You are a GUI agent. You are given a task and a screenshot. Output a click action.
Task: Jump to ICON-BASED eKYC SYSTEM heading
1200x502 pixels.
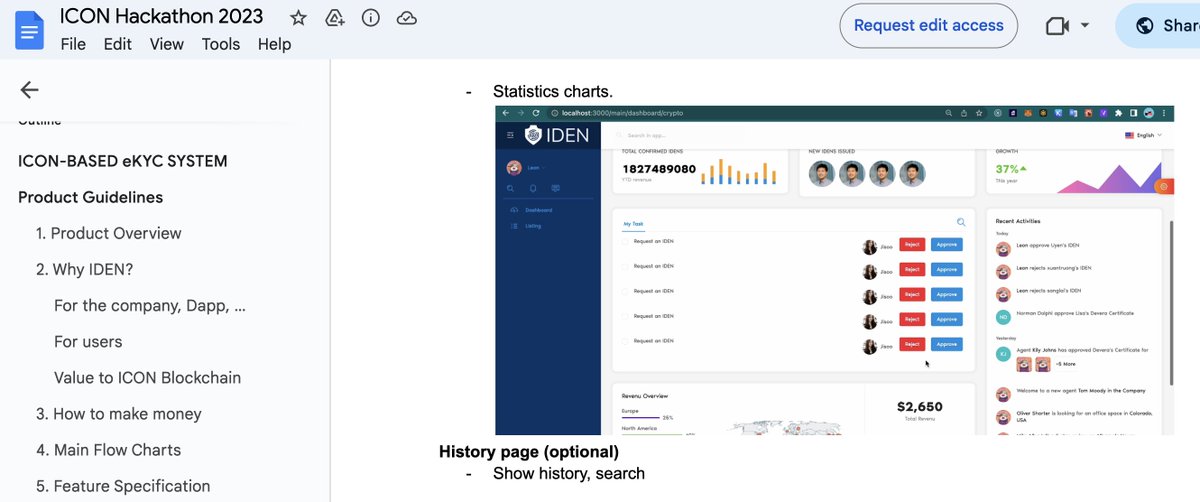point(123,161)
